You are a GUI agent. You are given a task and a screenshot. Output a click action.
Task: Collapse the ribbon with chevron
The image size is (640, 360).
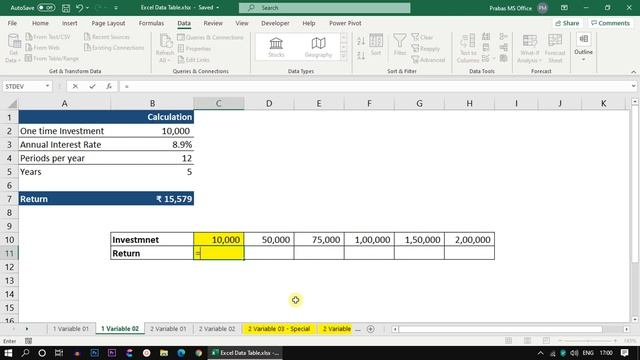pyautogui.click(x=633, y=72)
